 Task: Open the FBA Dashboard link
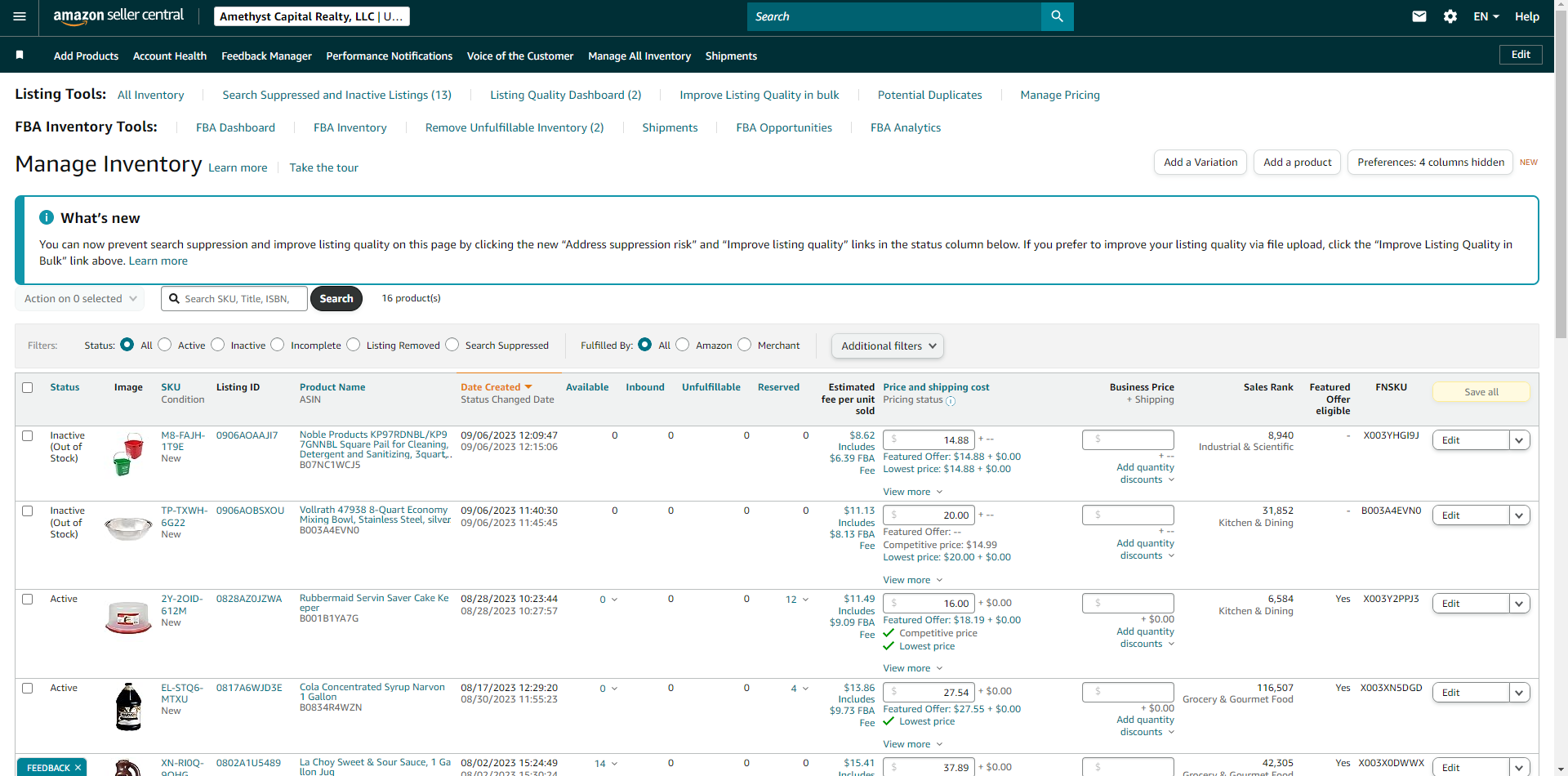235,127
